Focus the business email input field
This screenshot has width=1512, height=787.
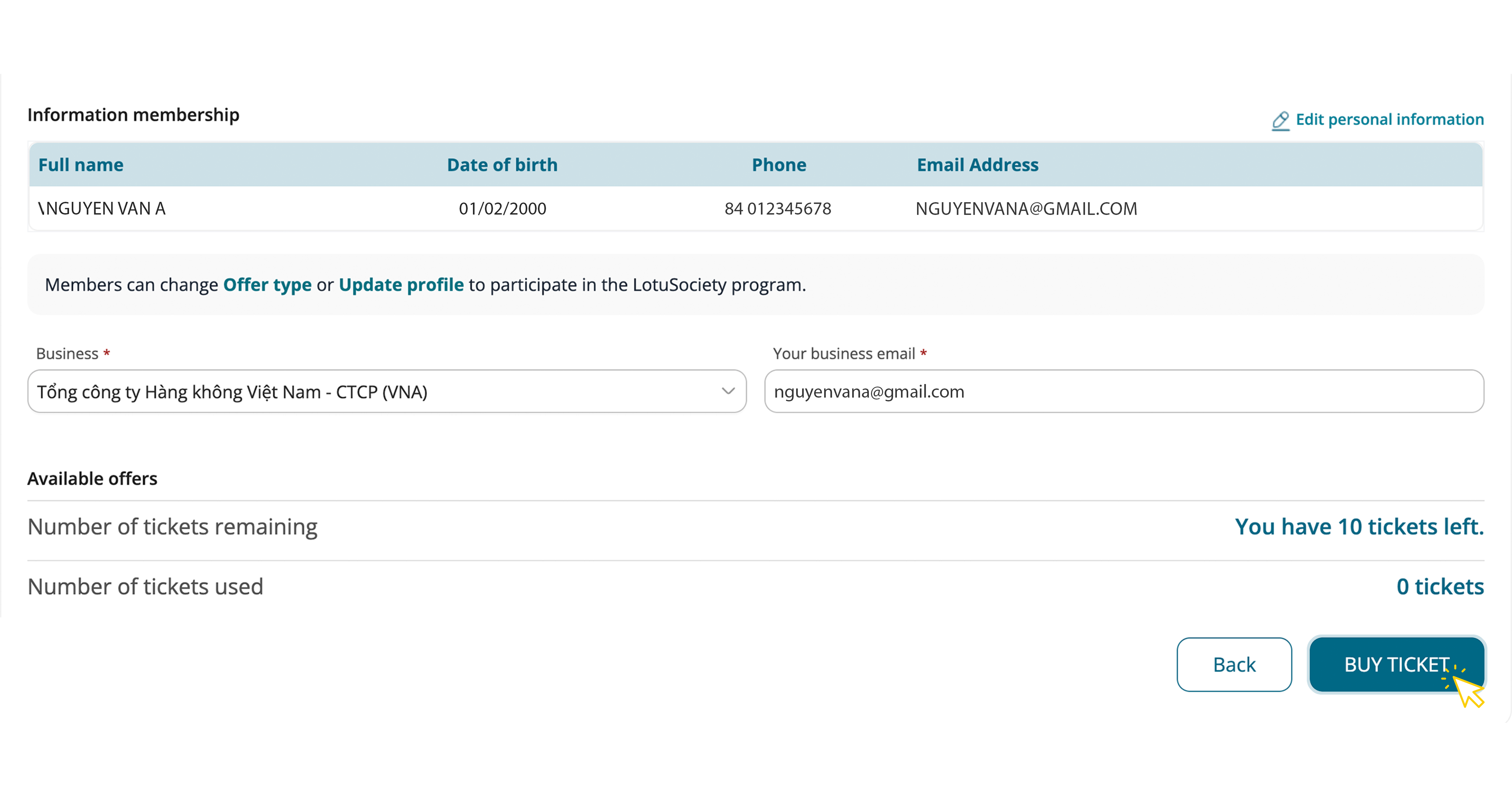point(1124,391)
